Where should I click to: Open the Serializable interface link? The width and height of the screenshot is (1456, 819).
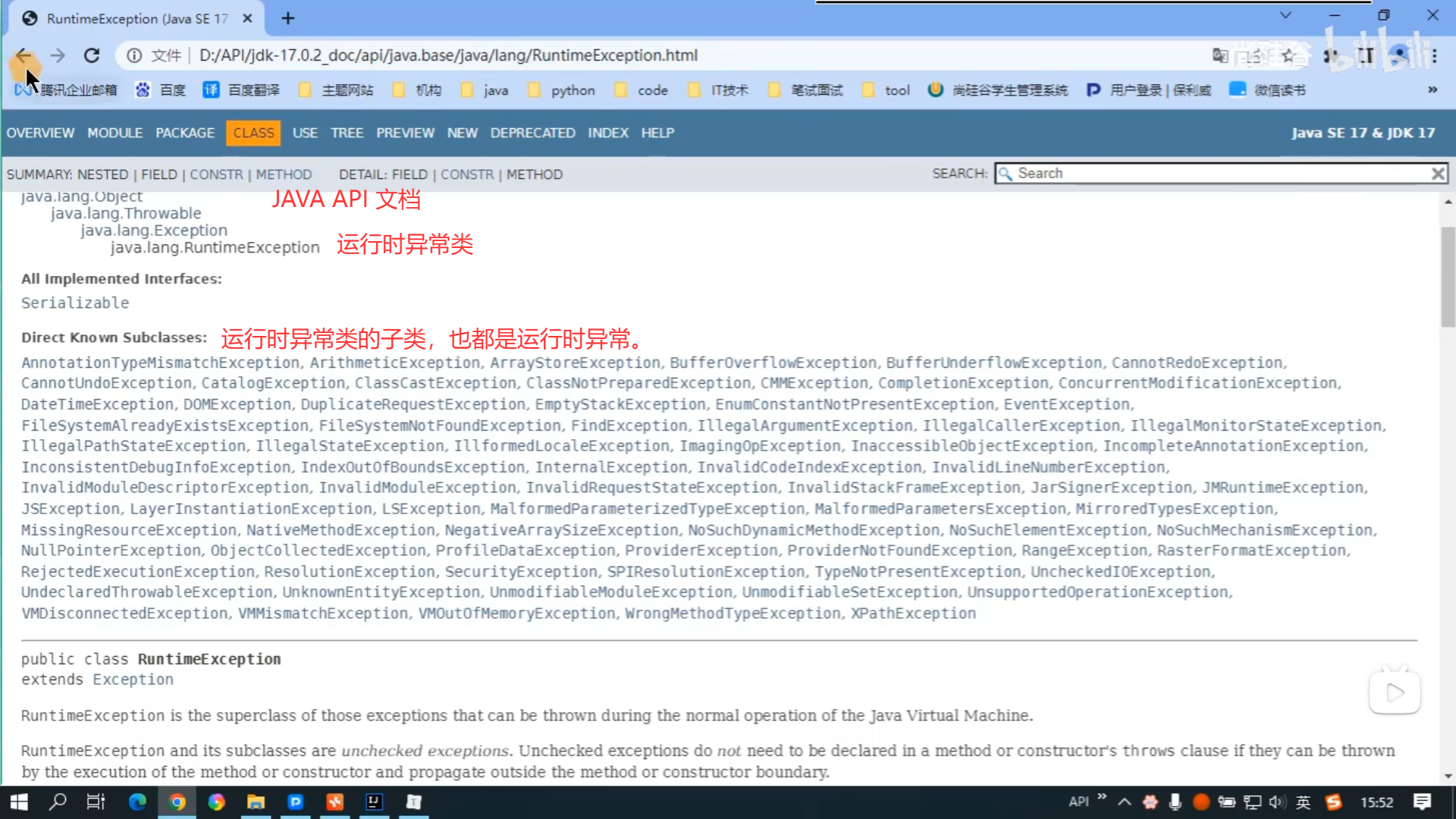tap(75, 303)
